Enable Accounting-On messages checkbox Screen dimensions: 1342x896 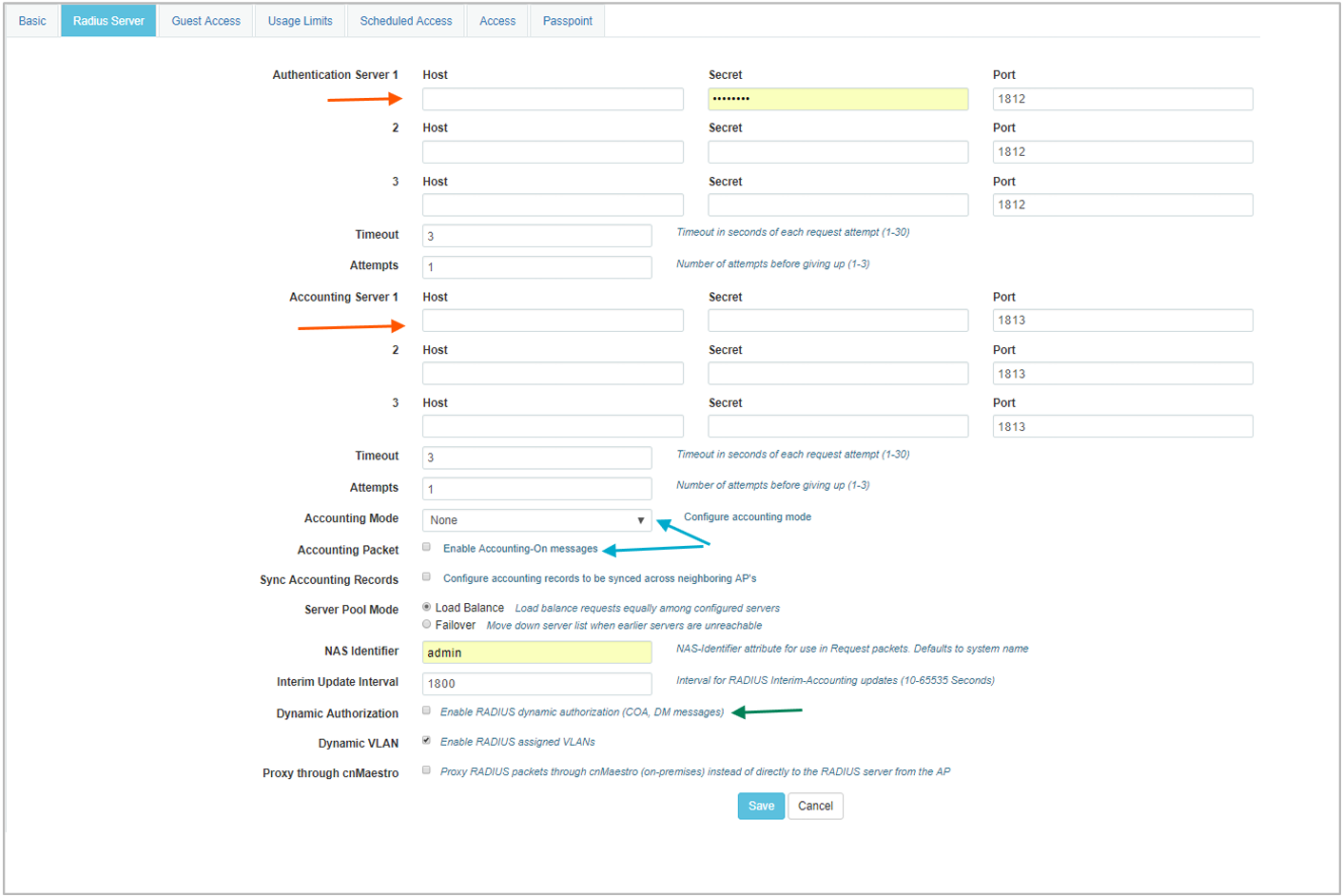(427, 547)
